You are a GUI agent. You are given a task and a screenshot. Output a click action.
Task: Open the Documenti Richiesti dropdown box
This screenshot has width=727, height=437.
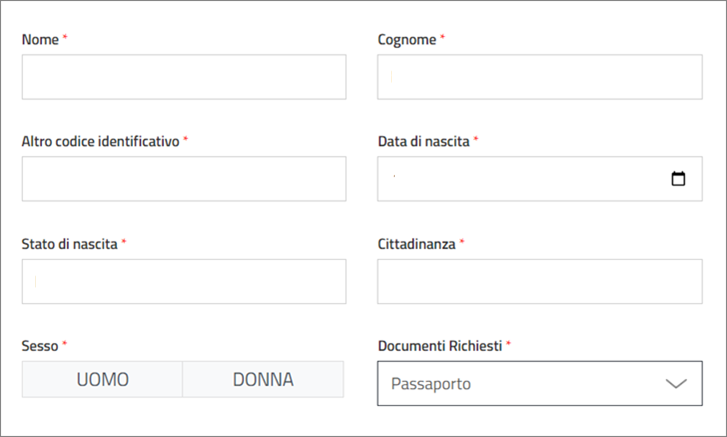[x=539, y=383]
